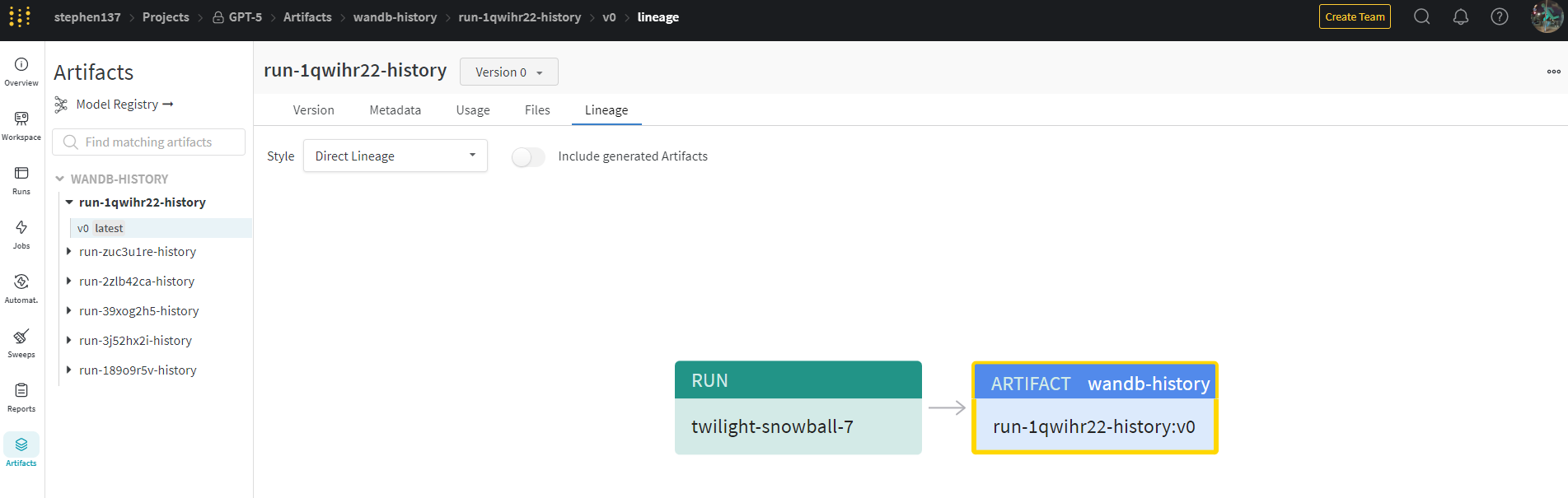
Task: Click the notifications bell icon
Action: tap(1461, 16)
